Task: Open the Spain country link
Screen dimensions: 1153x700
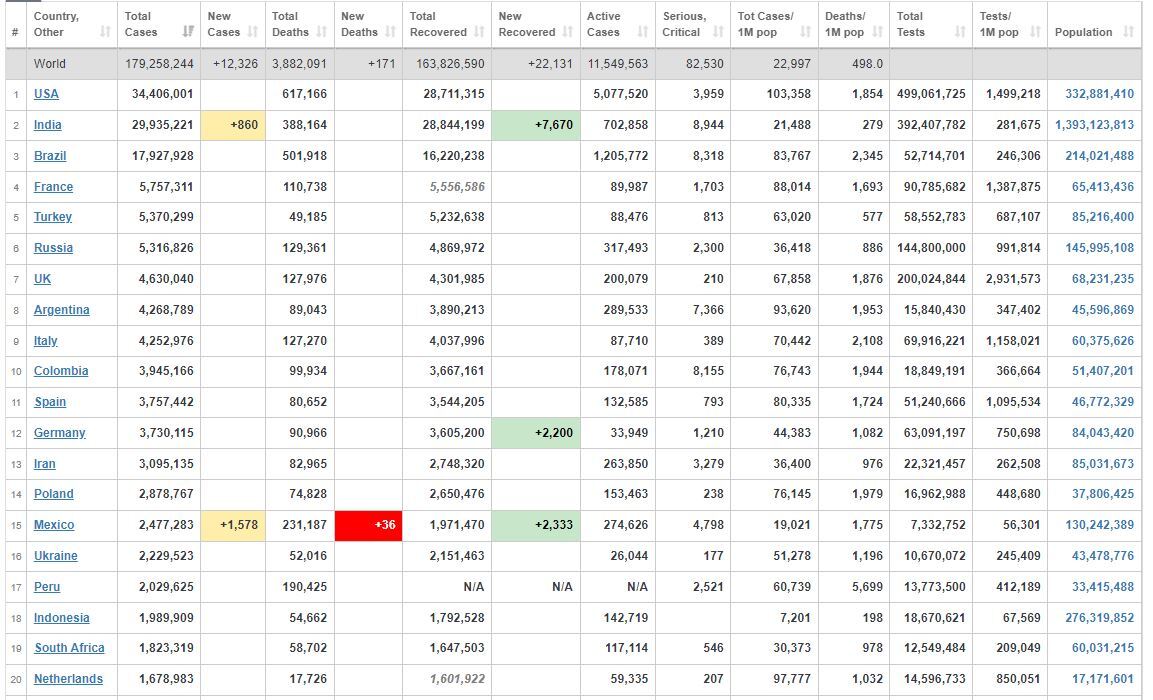Action: click(50, 401)
